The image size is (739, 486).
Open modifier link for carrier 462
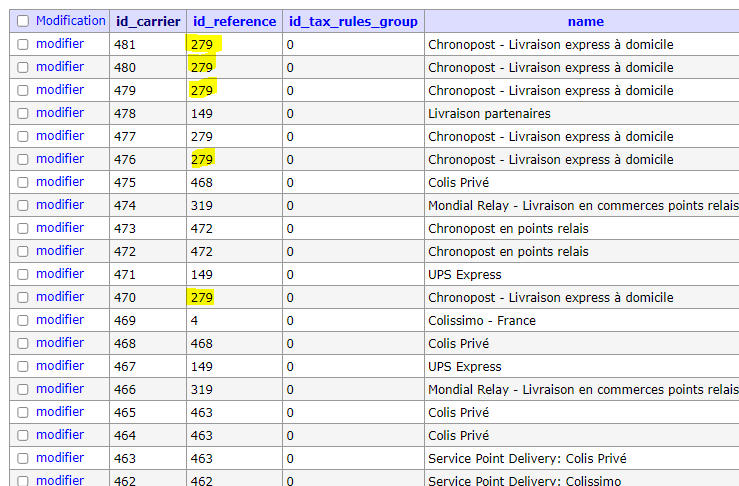pyautogui.click(x=60, y=480)
